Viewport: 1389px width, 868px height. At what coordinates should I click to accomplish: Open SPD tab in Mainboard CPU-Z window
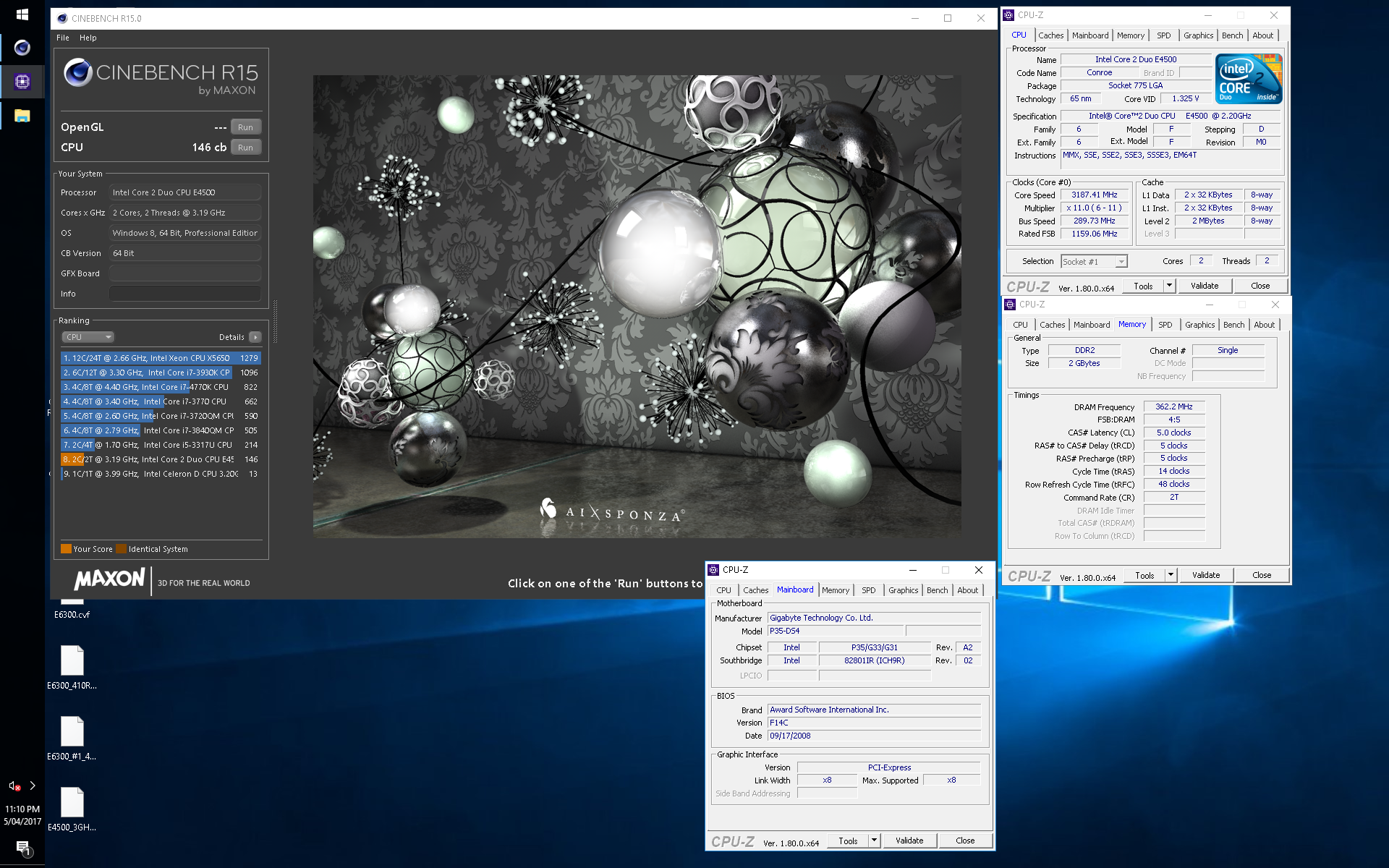[868, 590]
